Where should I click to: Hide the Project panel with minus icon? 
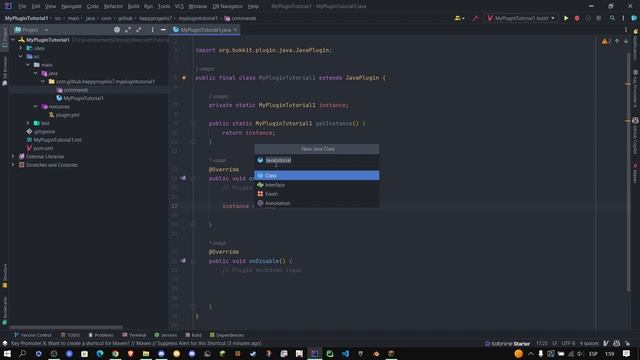tap(163, 30)
